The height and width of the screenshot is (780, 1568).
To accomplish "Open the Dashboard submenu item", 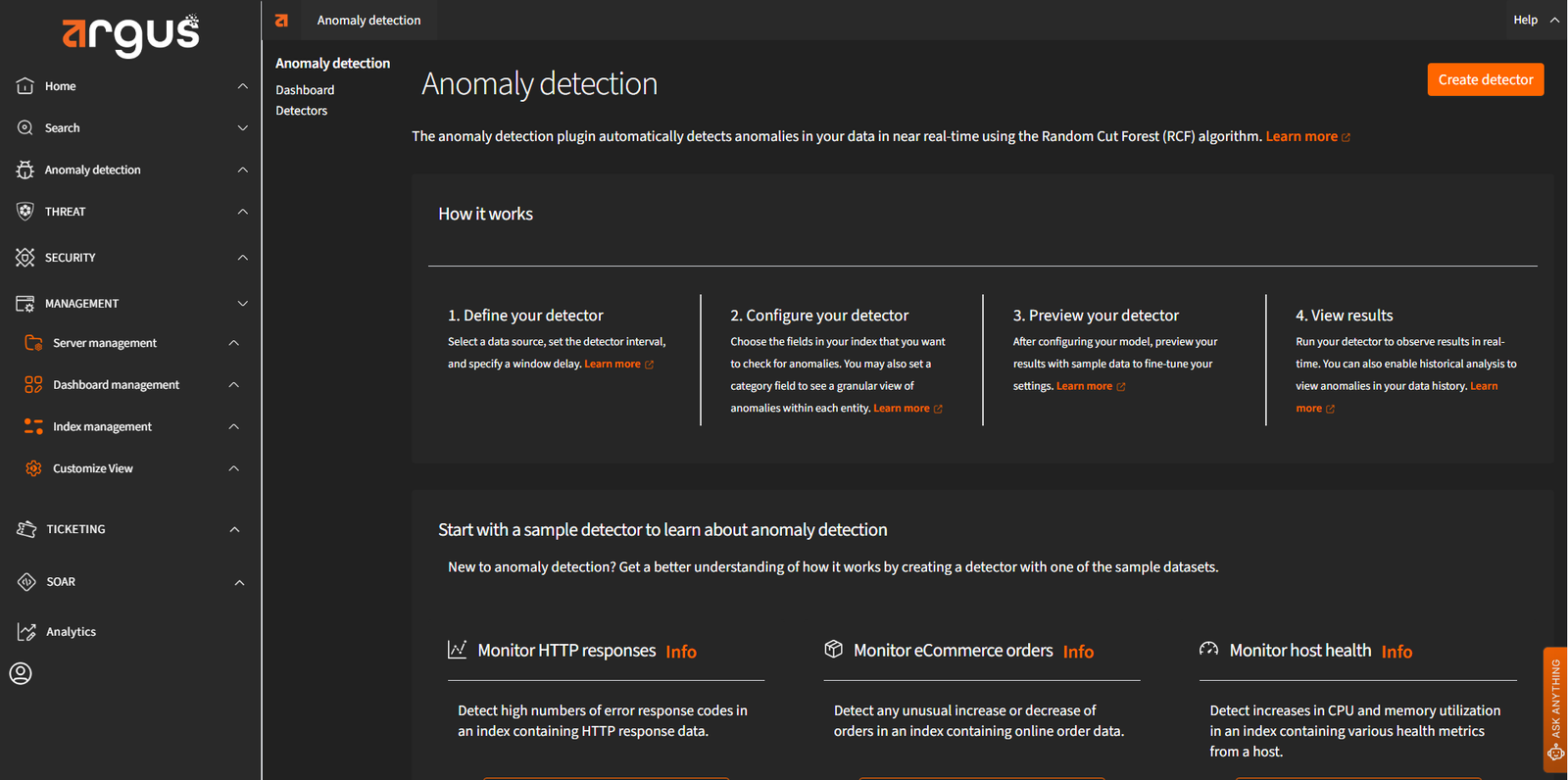I will pos(305,90).
